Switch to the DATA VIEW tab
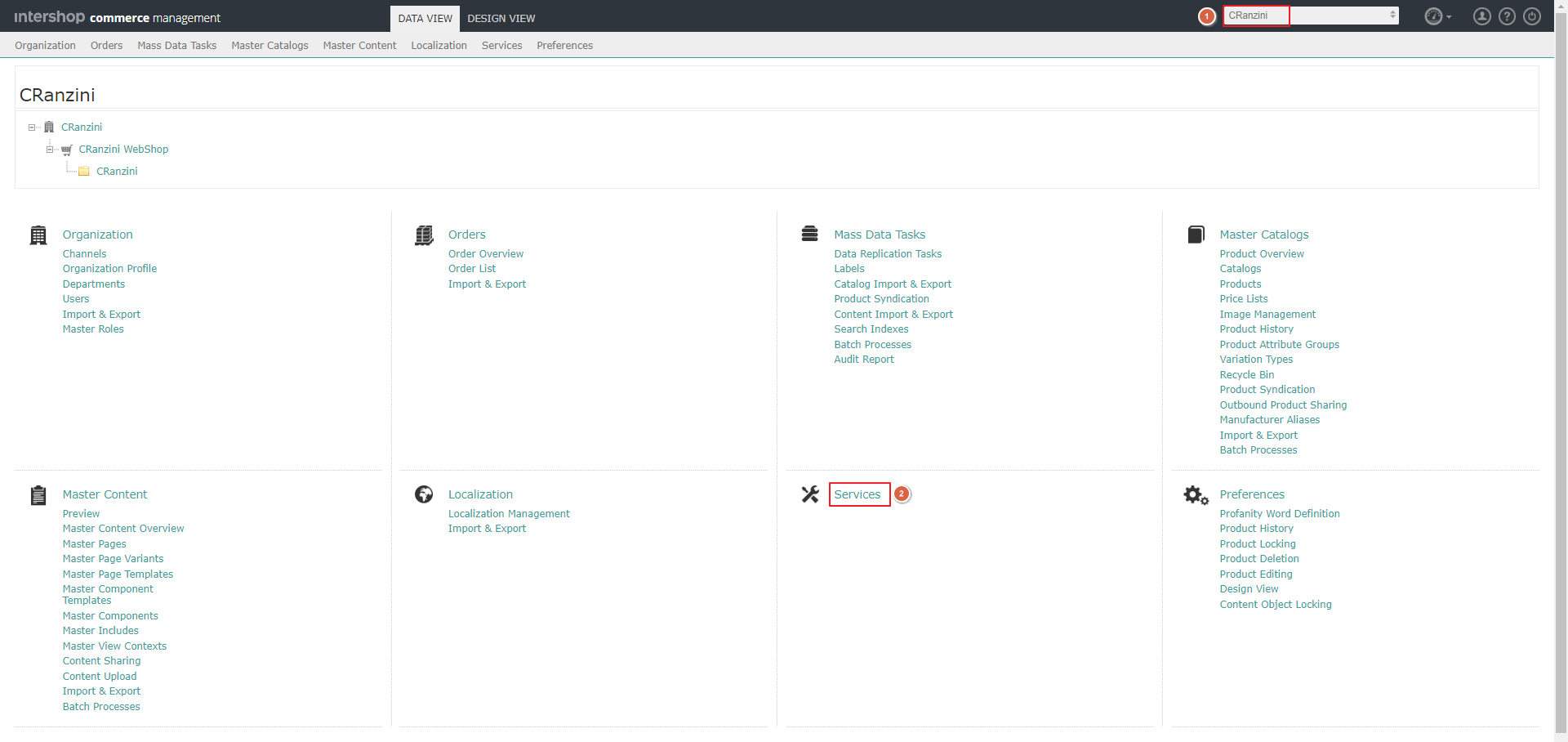This screenshot has height=742, width=1568. (x=425, y=18)
